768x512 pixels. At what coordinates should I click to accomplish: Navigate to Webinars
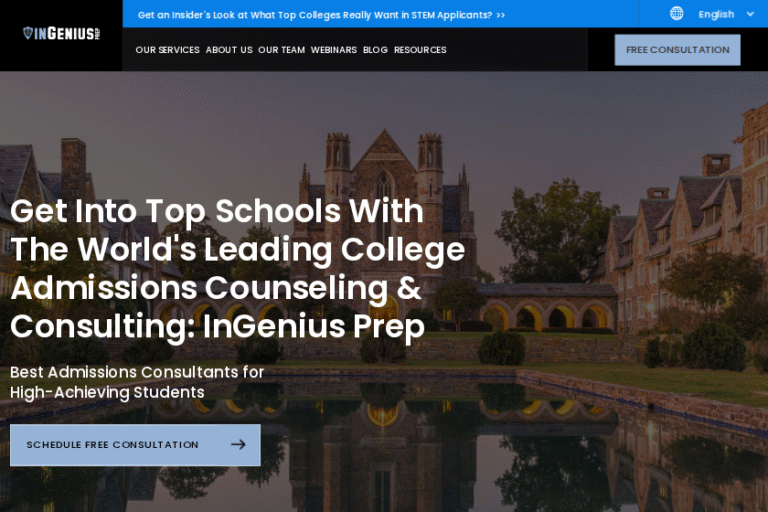[x=333, y=50]
